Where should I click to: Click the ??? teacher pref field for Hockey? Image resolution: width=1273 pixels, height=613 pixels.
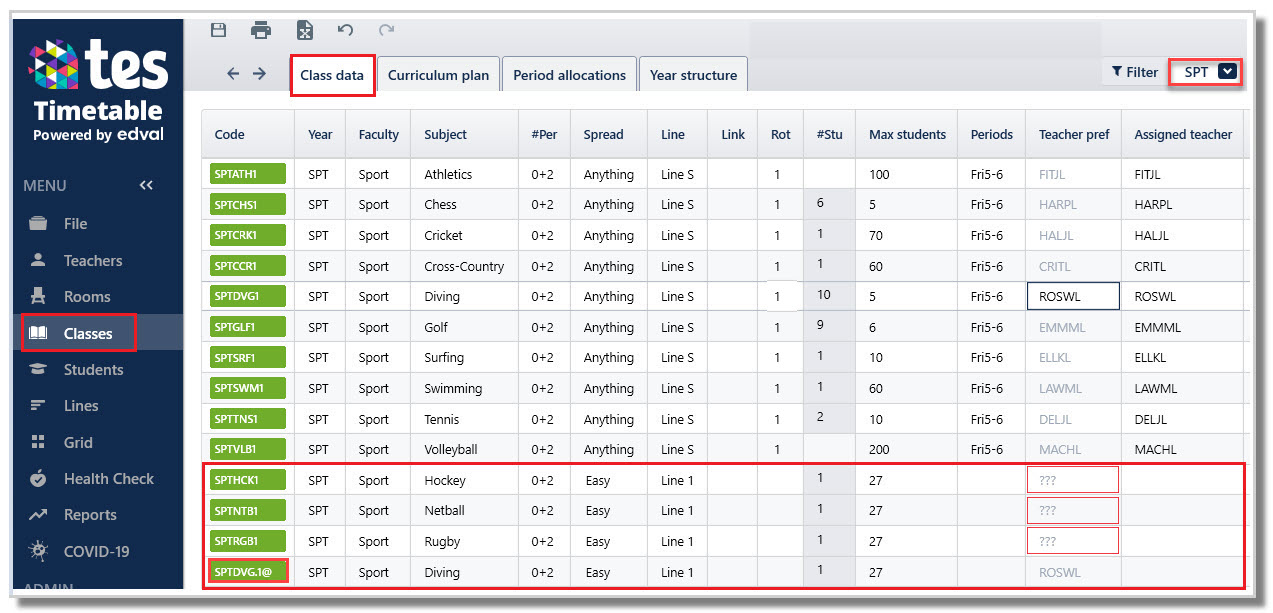[1073, 480]
